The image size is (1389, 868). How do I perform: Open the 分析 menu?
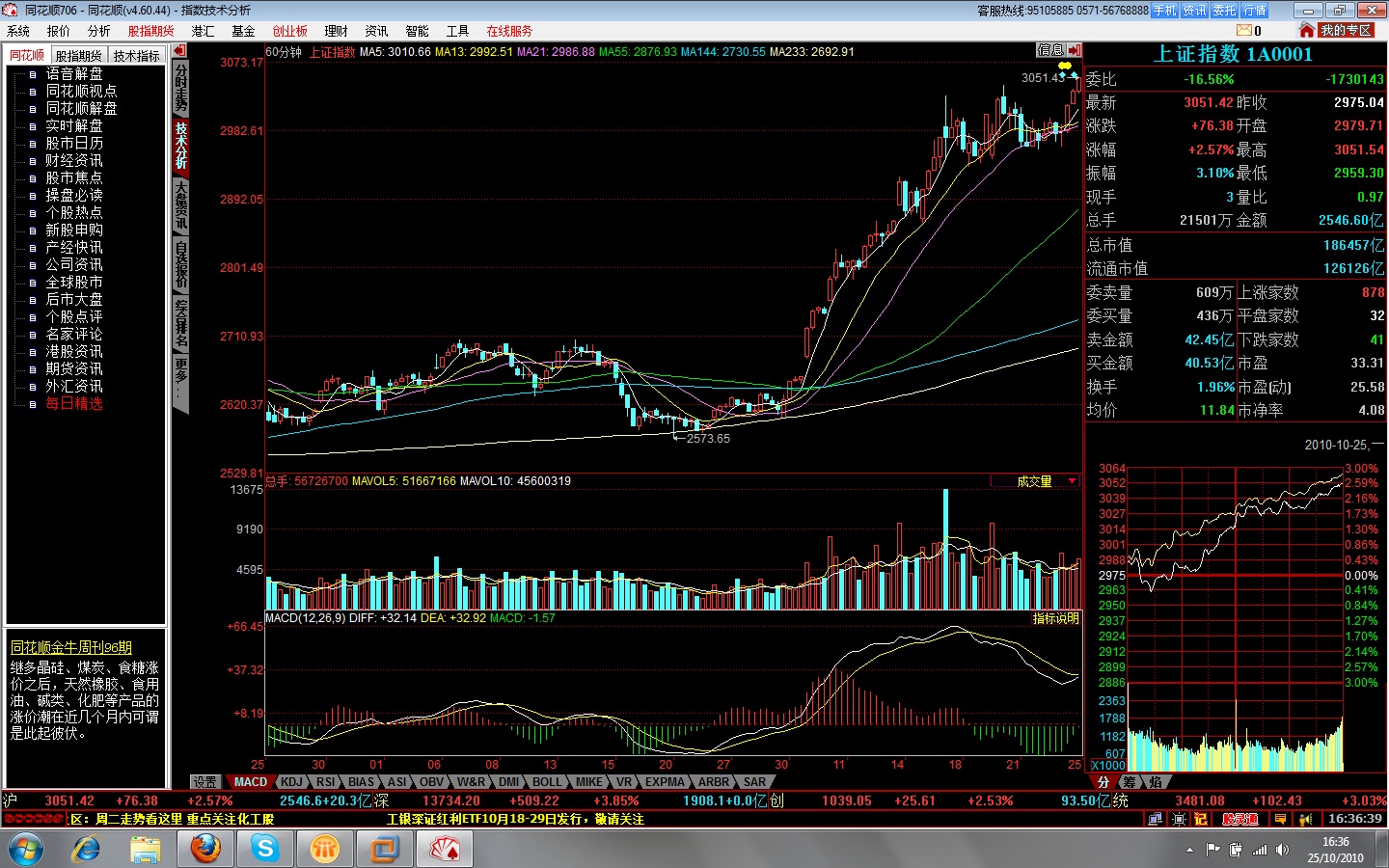coord(99,31)
